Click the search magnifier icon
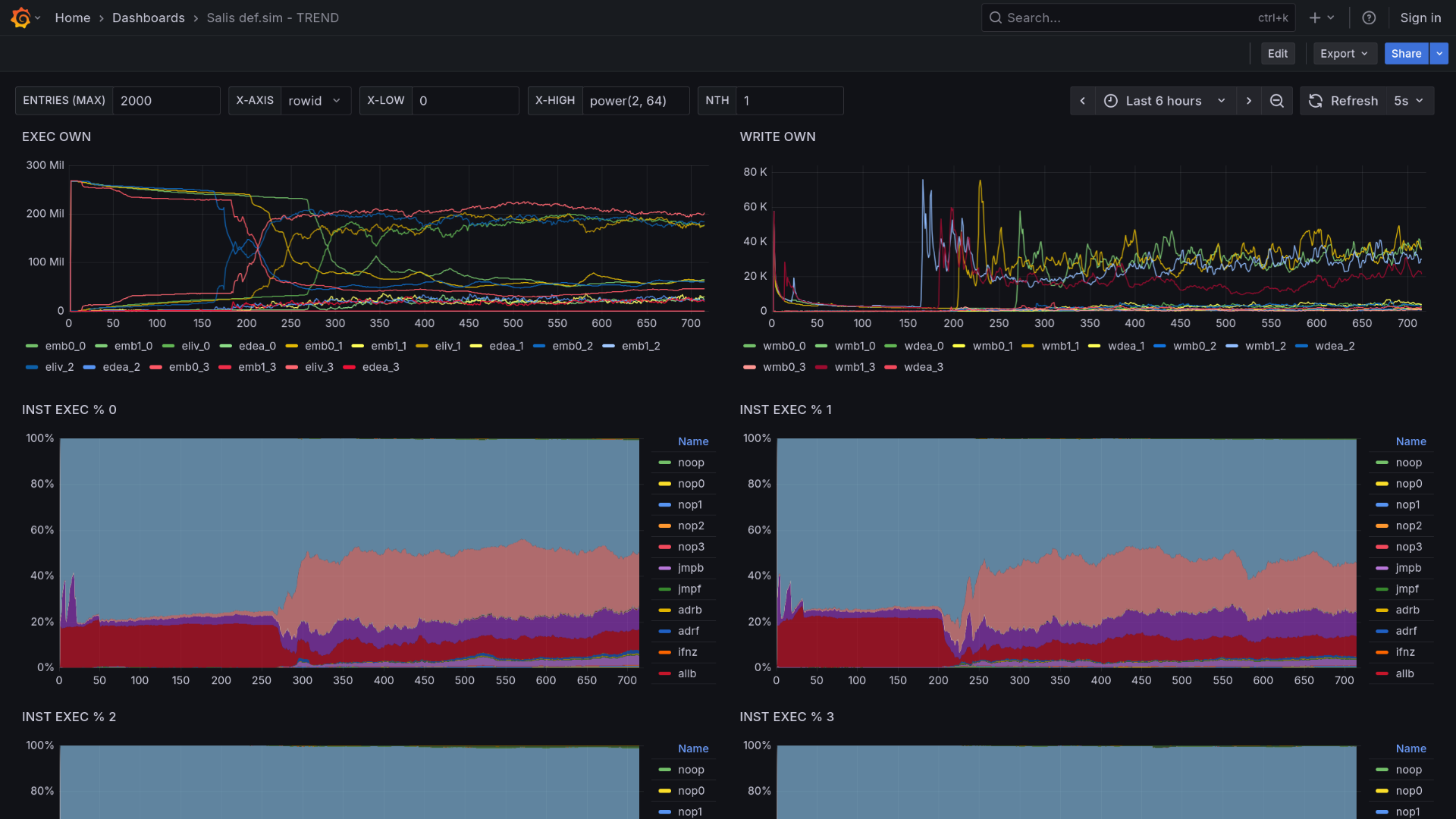This screenshot has height=819, width=1456. point(996,17)
